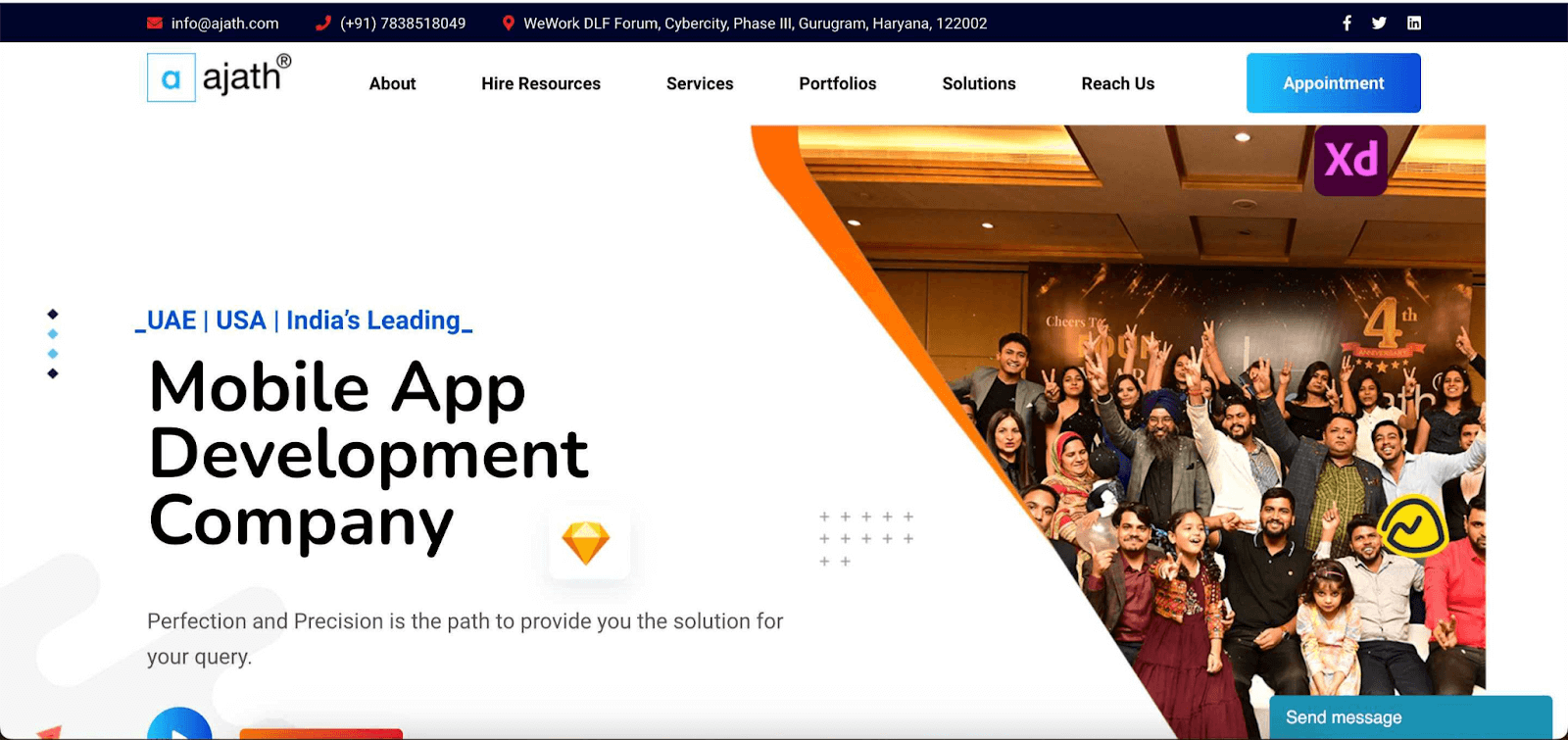Select the fourth slide indicator dot
The image size is (1568, 740).
coord(53,373)
